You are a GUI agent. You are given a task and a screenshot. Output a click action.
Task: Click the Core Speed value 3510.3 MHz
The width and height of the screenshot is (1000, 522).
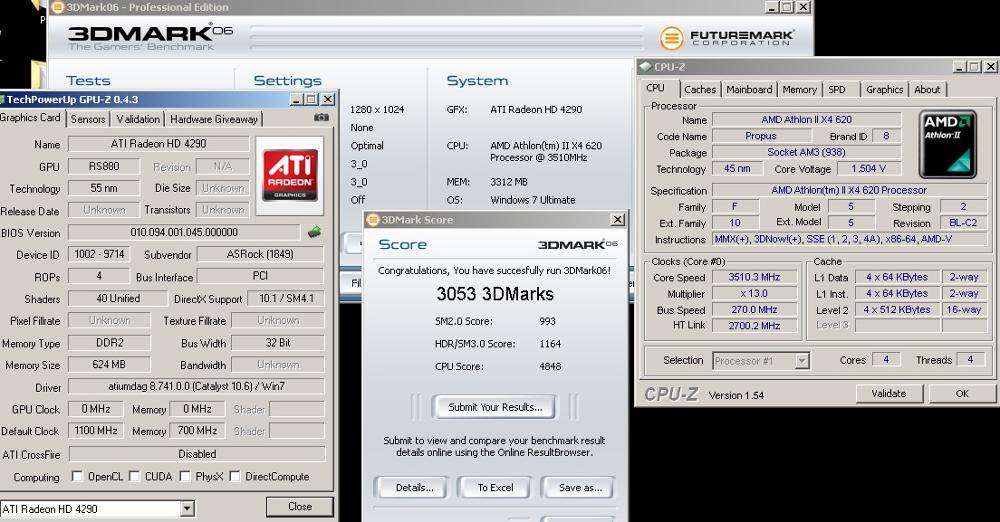pyautogui.click(x=754, y=277)
